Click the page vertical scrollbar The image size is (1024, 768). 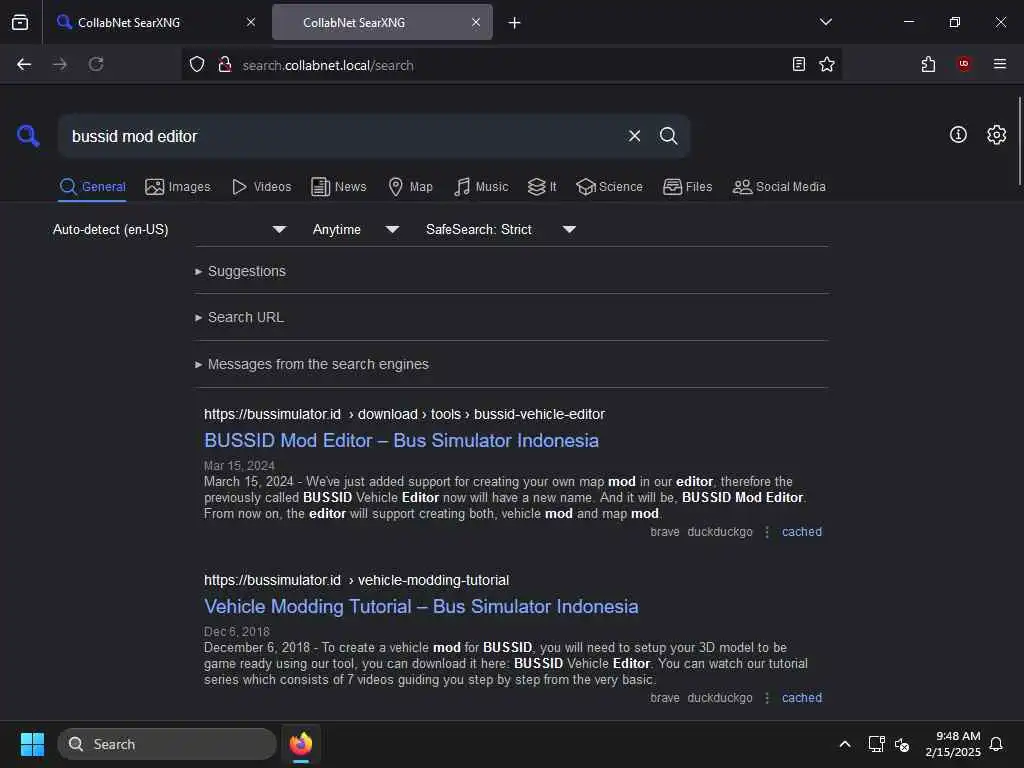coord(1019,140)
